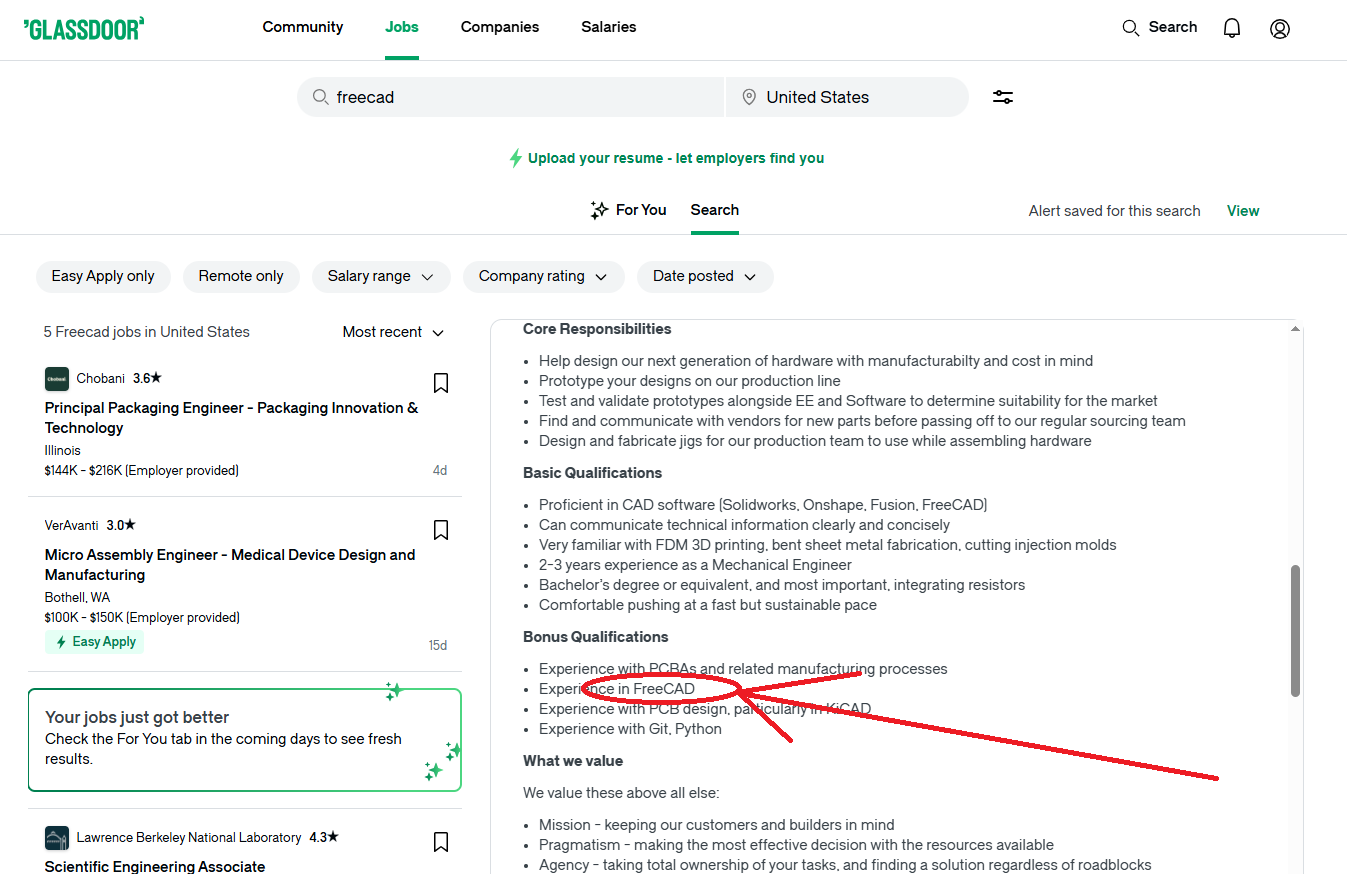Open the notifications bell
Viewport: 1347px width, 874px height.
pyautogui.click(x=1232, y=28)
